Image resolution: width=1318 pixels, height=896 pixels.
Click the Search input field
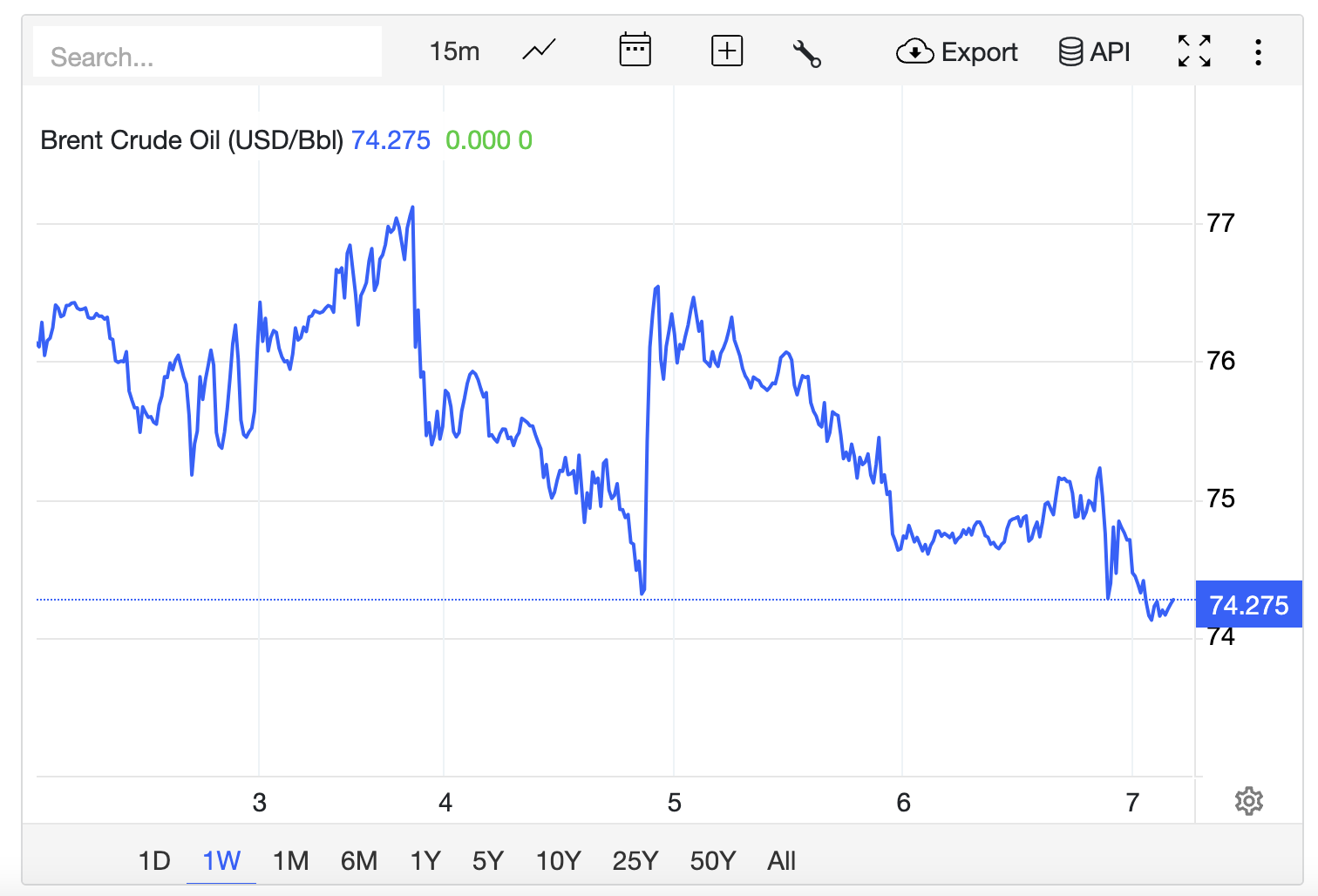click(207, 52)
